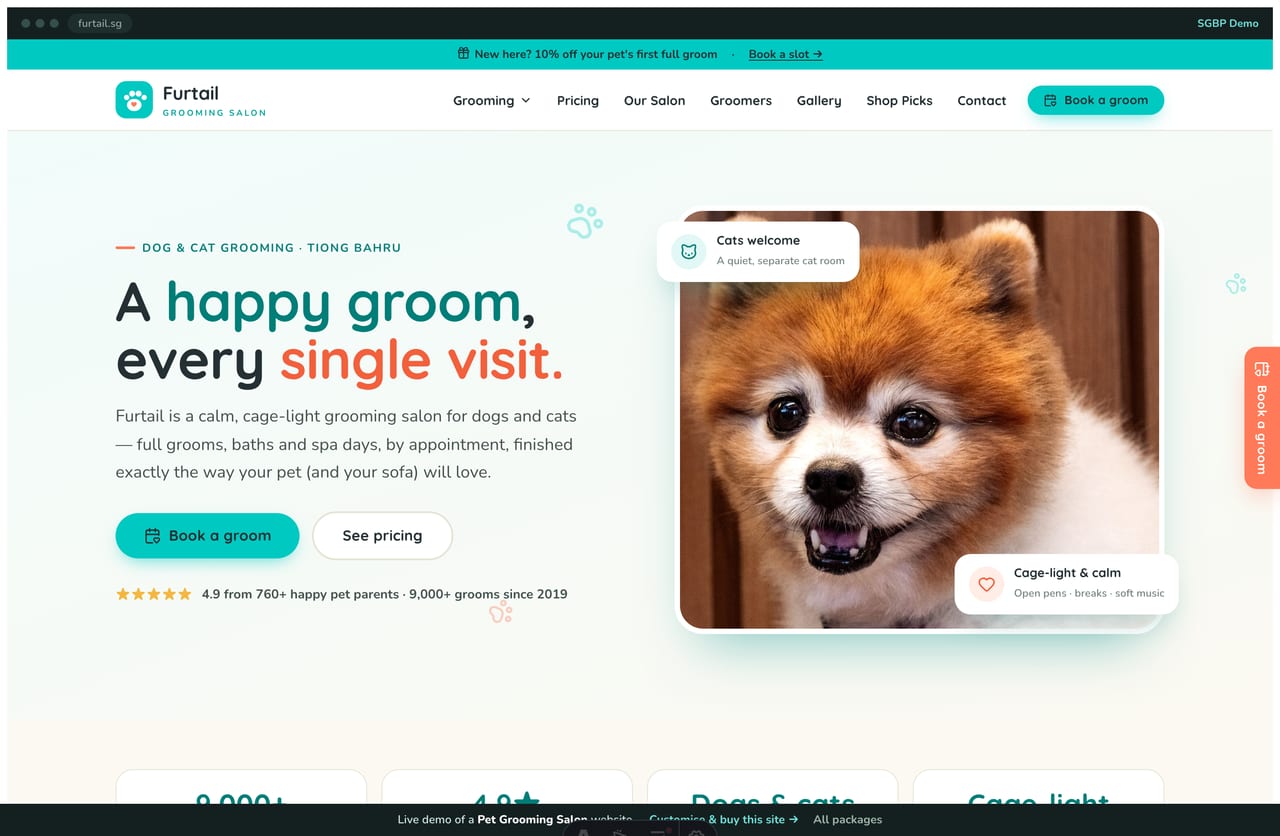Click the 'New here? 10% off' promo text
The height and width of the screenshot is (836, 1280).
(x=596, y=54)
